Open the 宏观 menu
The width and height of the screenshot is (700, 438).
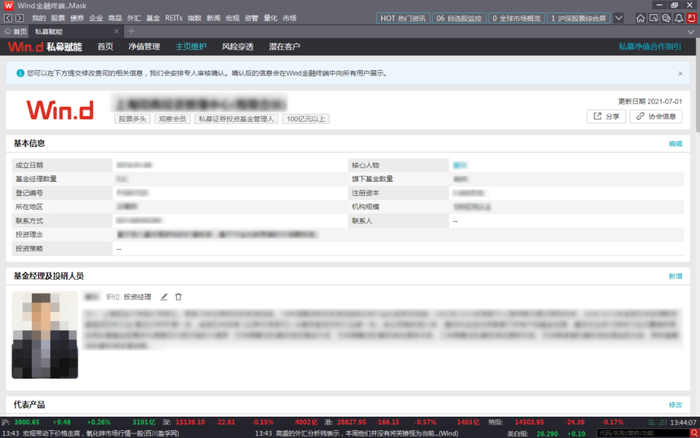coord(232,18)
